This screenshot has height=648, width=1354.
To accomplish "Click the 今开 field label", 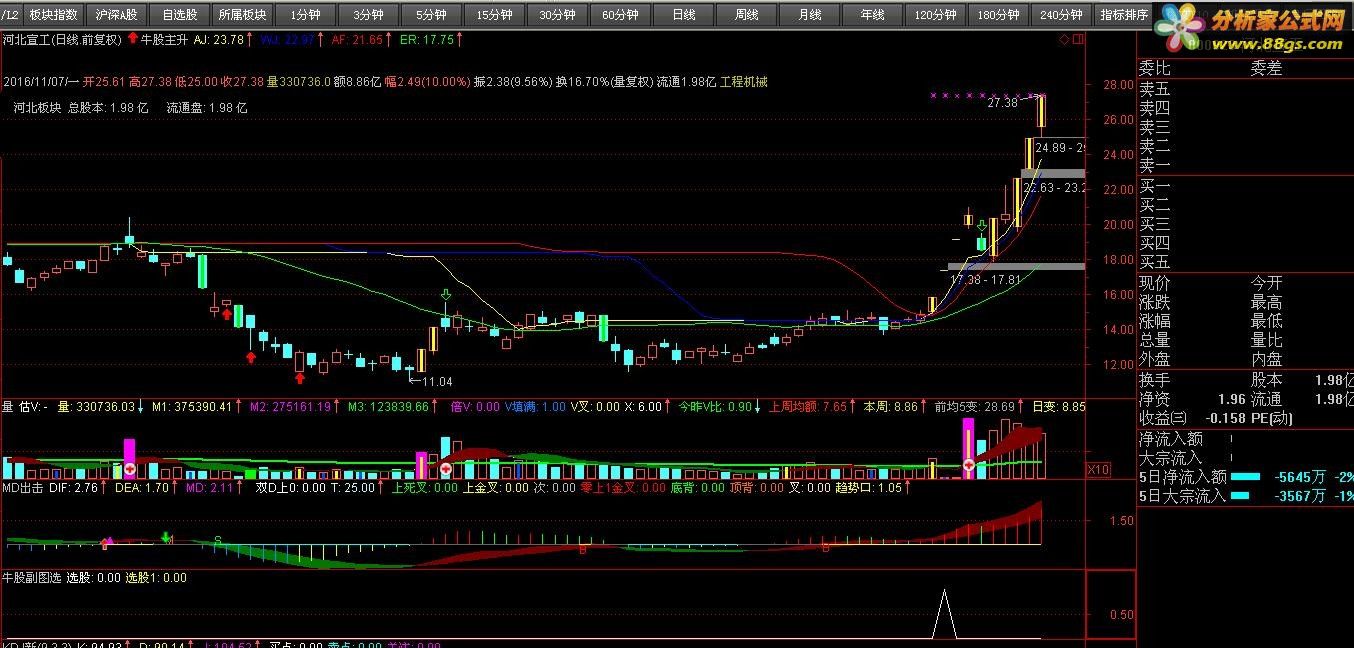I will [x=1266, y=283].
